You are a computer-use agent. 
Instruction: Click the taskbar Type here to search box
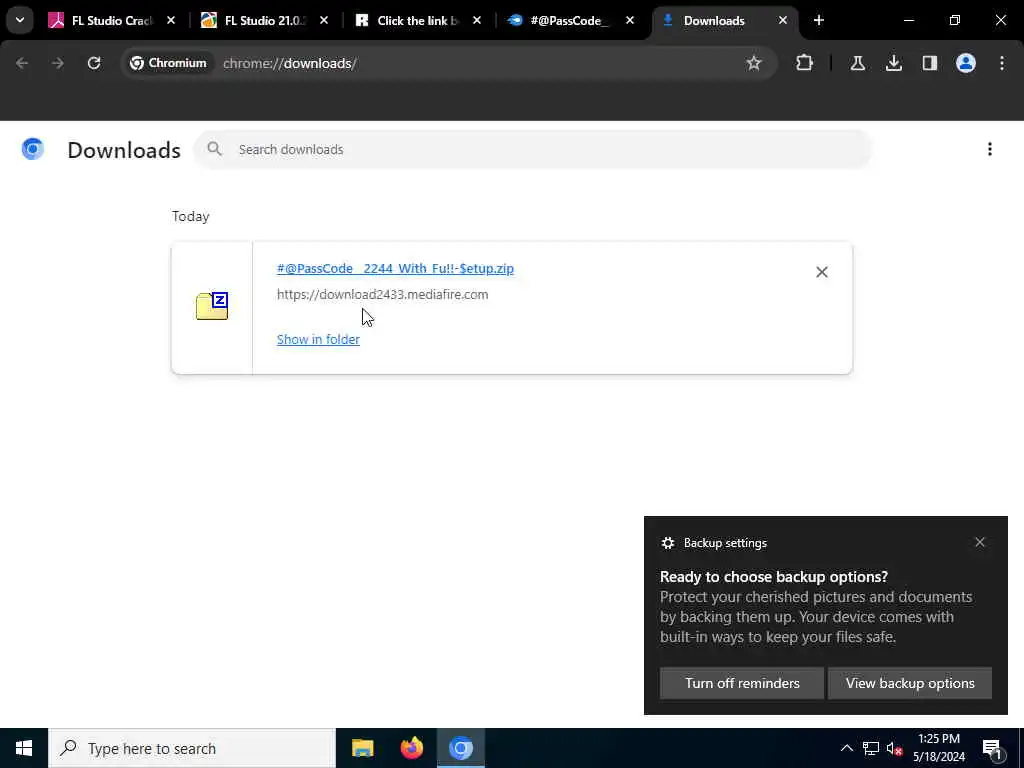tap(192, 748)
